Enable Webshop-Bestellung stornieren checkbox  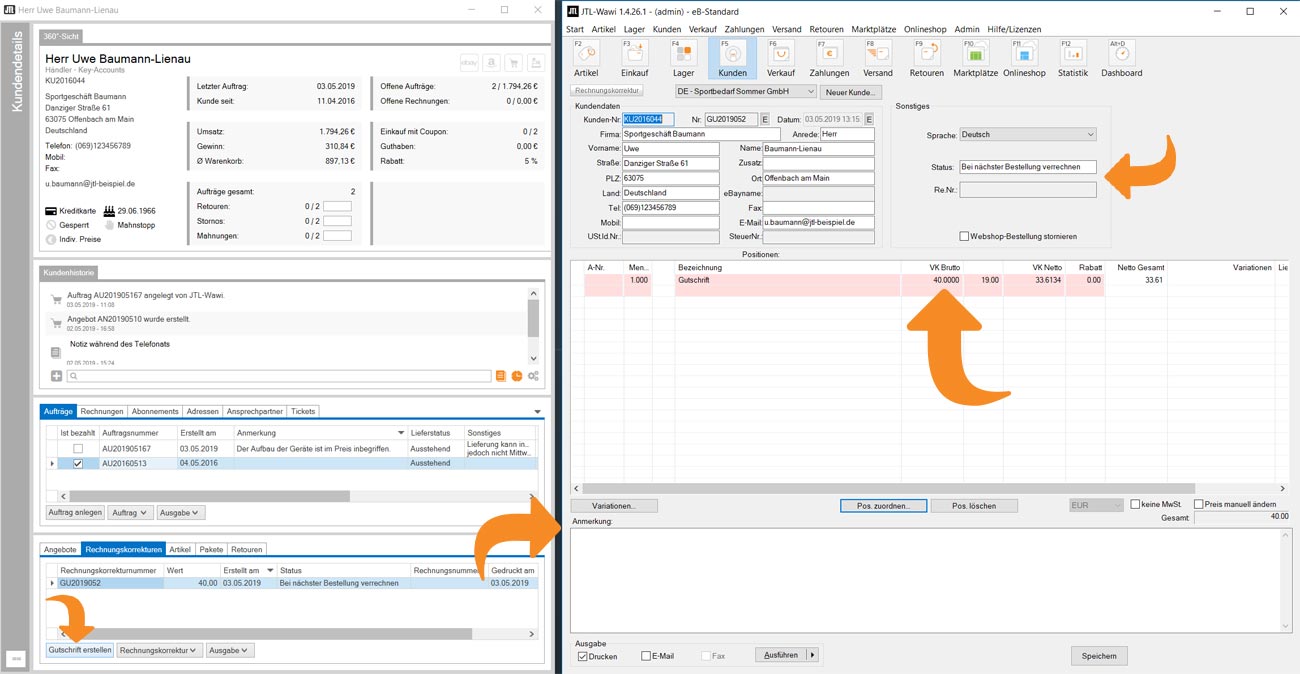click(x=964, y=237)
